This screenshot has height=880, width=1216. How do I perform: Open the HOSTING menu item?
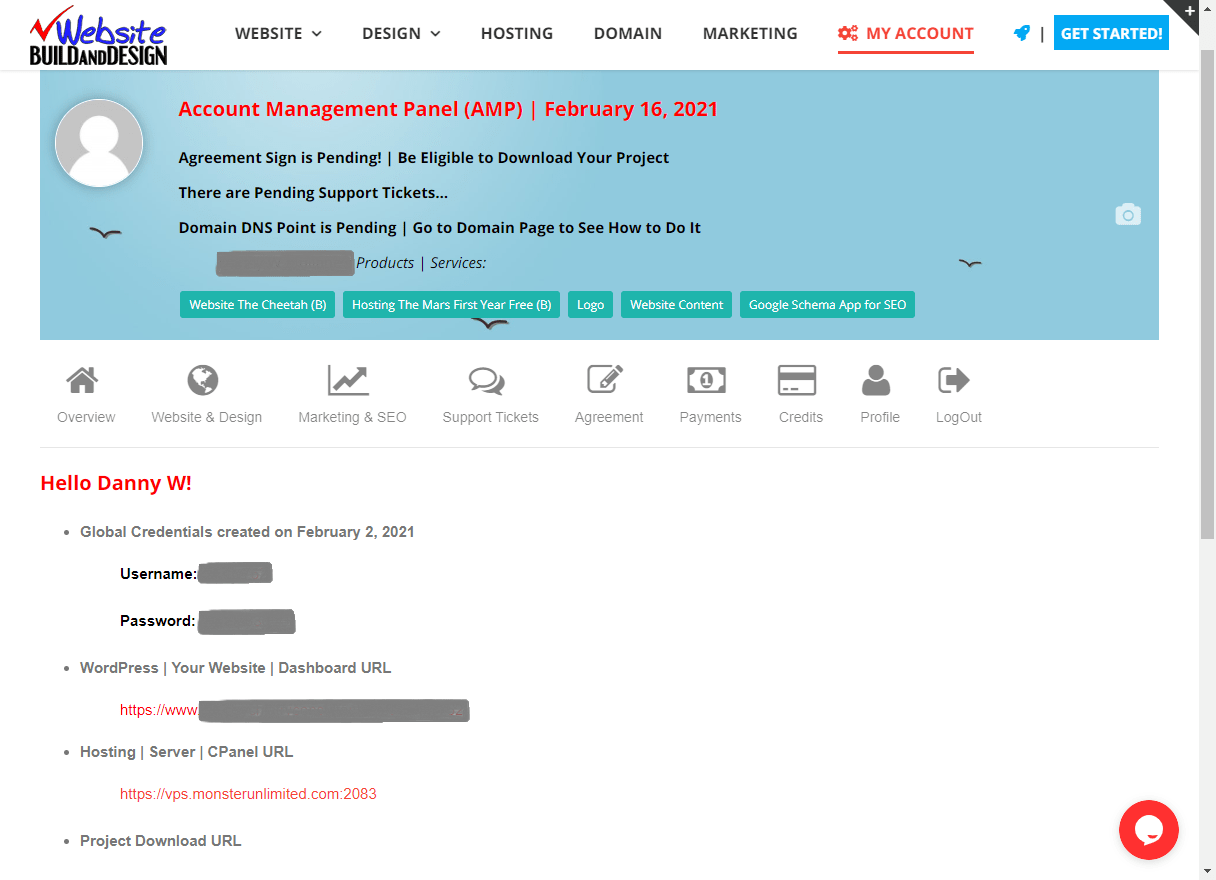click(517, 33)
